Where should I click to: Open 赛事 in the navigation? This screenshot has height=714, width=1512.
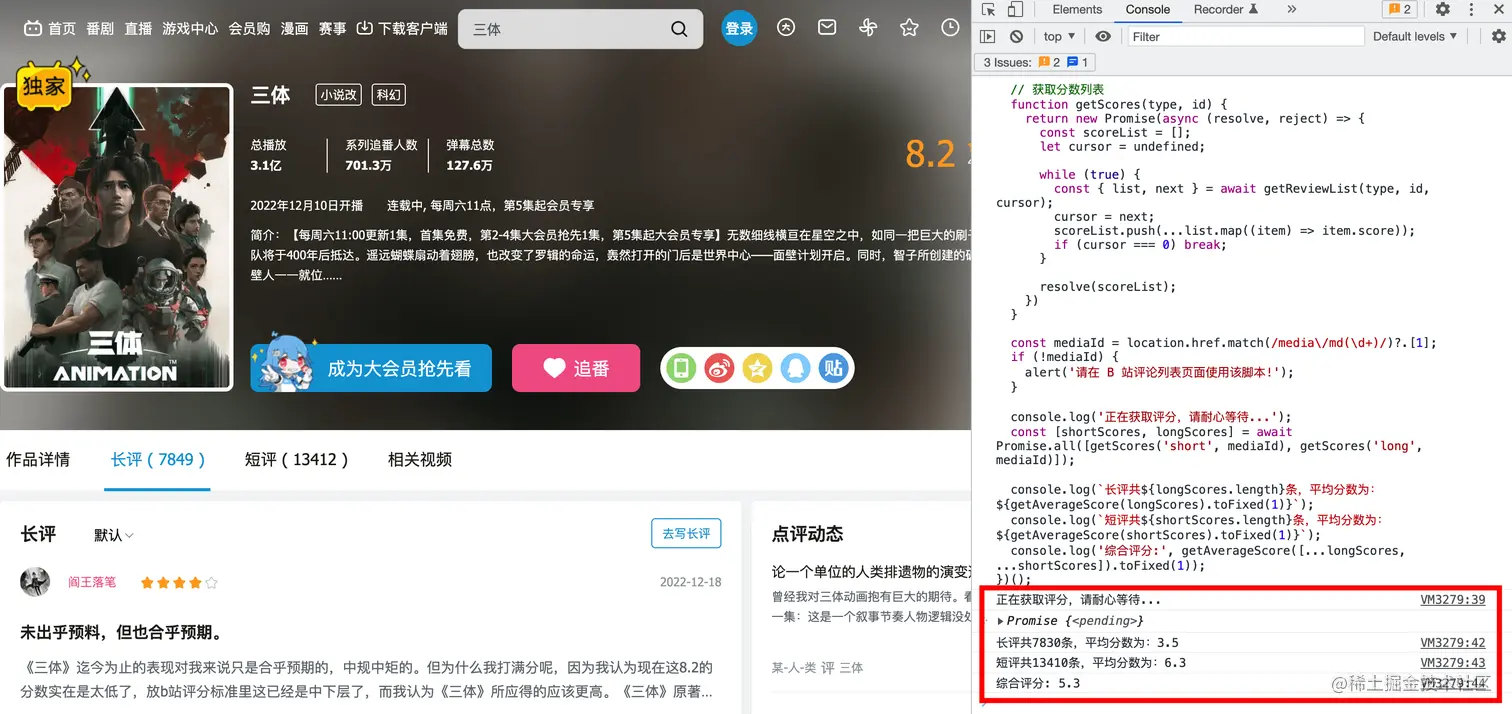332,28
